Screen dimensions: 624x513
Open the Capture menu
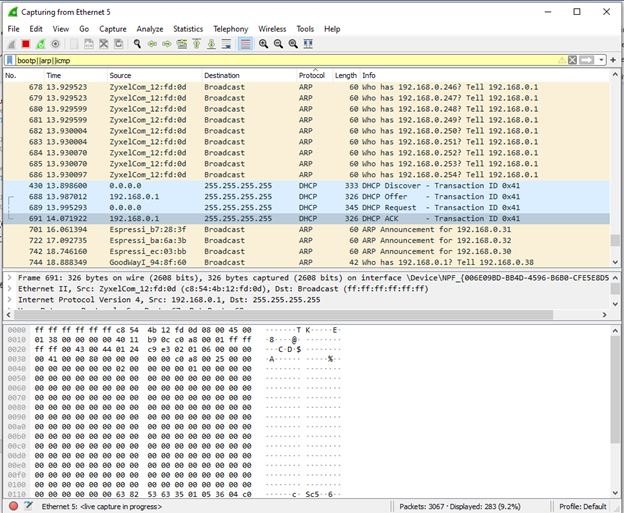(113, 29)
